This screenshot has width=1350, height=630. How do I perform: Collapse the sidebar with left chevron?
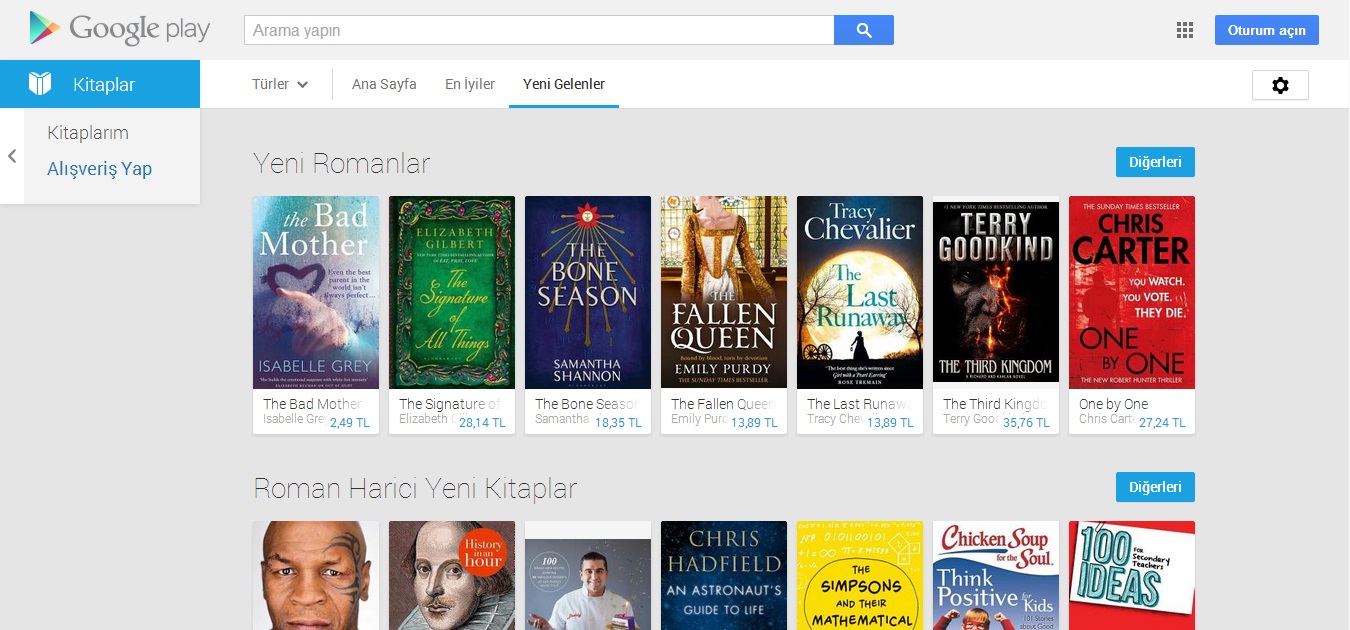click(x=12, y=156)
